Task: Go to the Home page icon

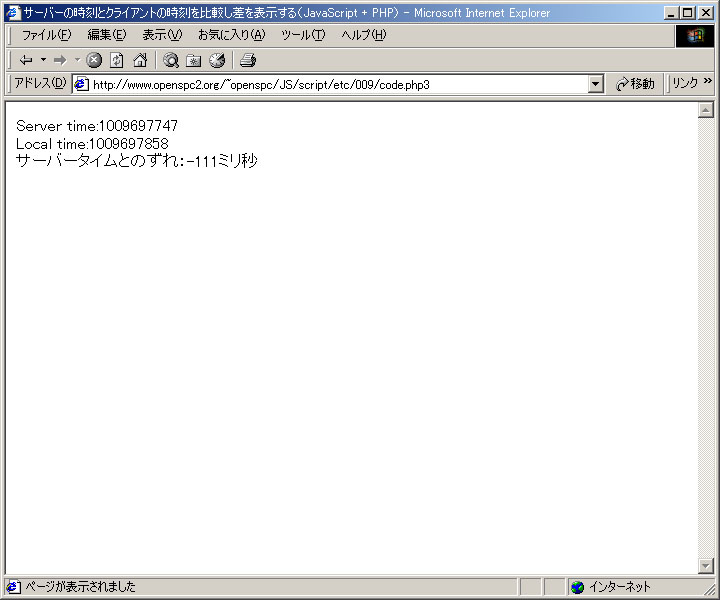Action: 140,60
